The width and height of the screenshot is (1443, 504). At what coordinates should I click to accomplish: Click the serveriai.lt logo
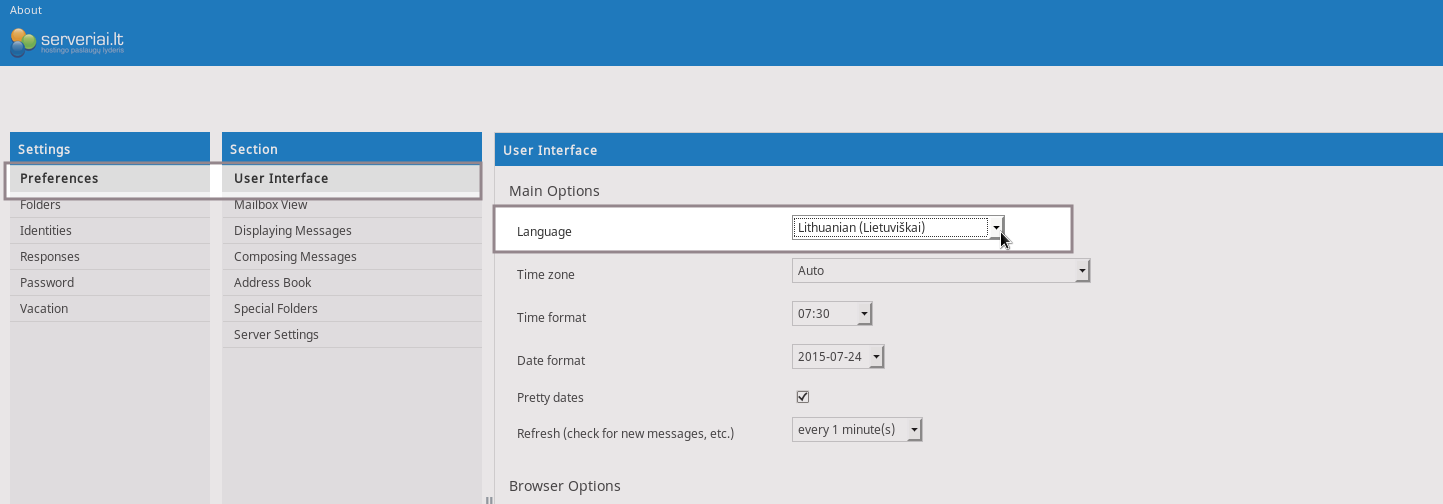67,42
